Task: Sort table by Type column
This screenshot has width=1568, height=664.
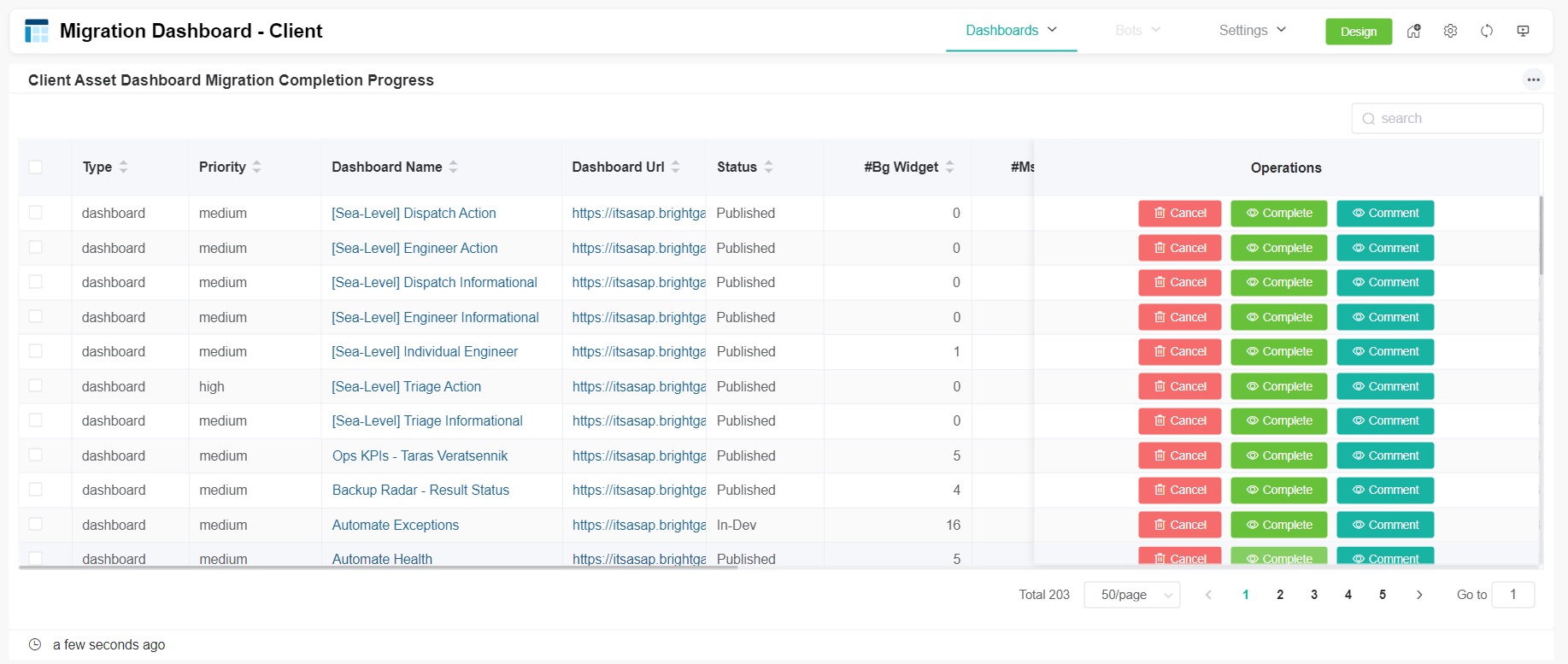Action: (x=124, y=167)
